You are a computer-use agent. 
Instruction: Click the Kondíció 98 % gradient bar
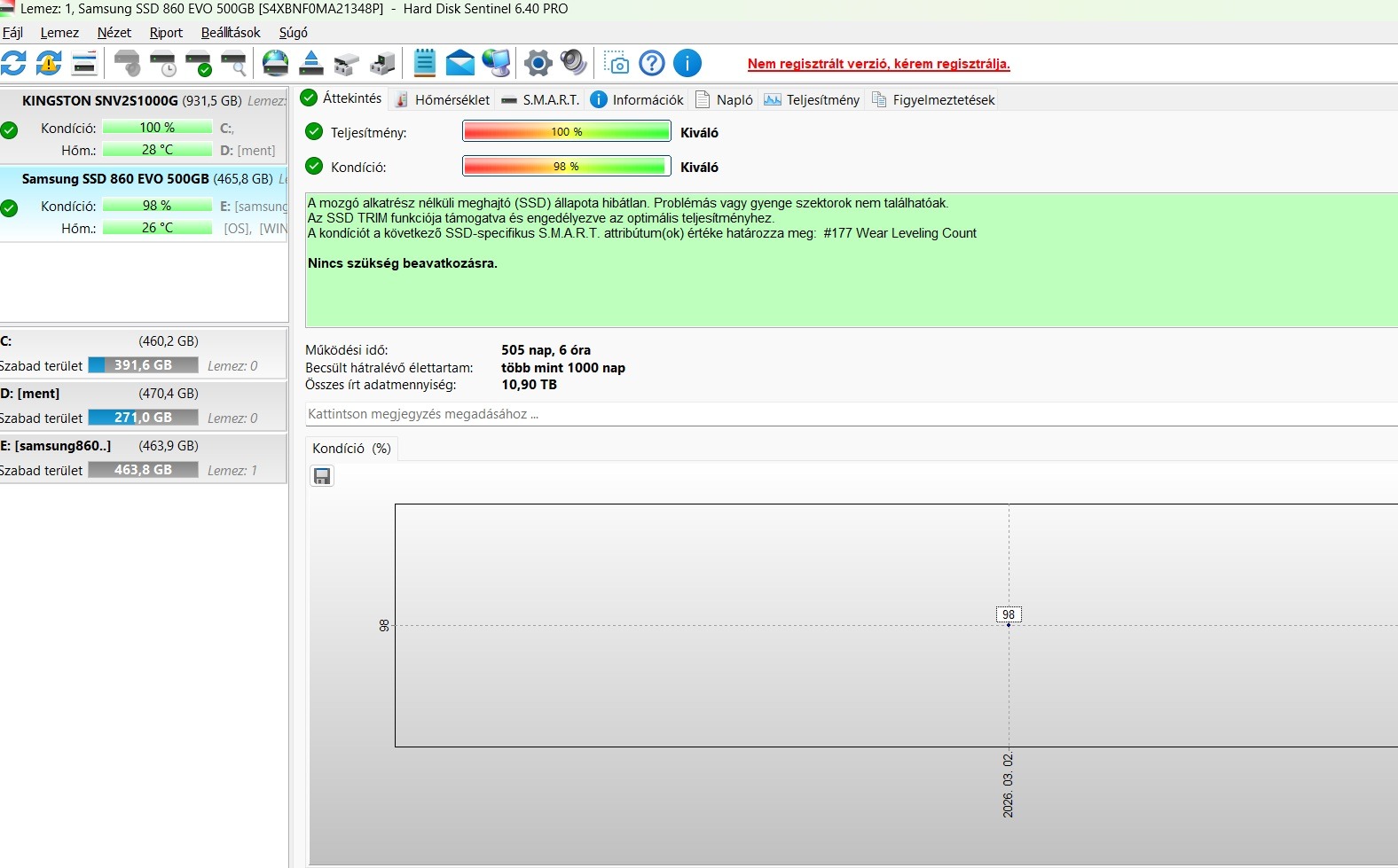coord(567,167)
